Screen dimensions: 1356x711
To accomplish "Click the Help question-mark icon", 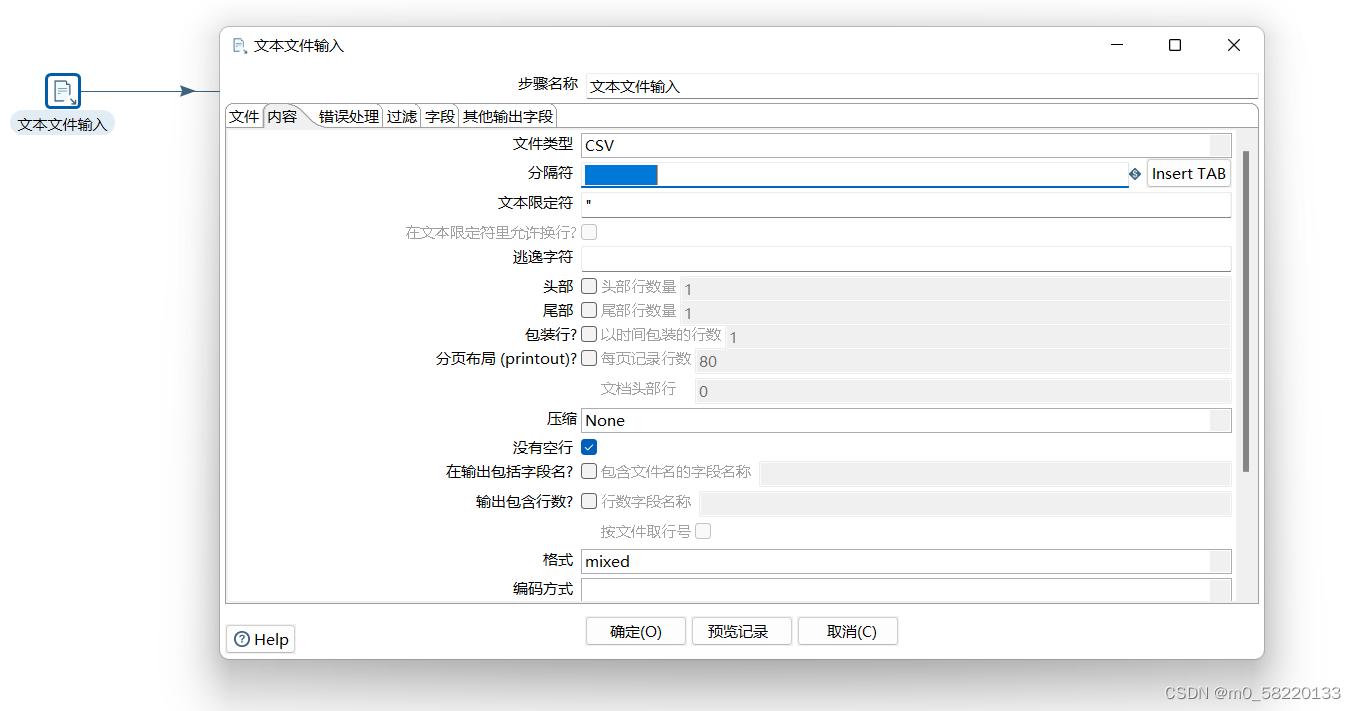I will coord(243,639).
